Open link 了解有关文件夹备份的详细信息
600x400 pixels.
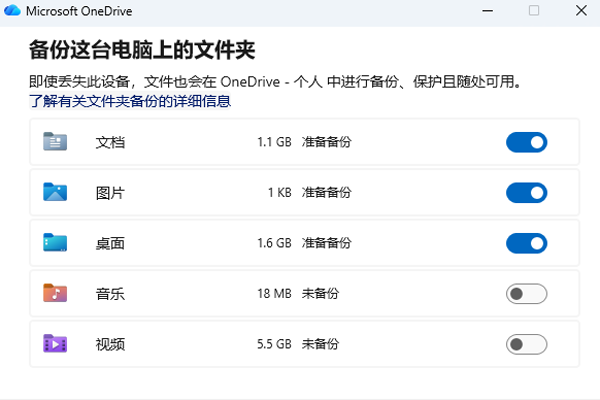[130, 101]
